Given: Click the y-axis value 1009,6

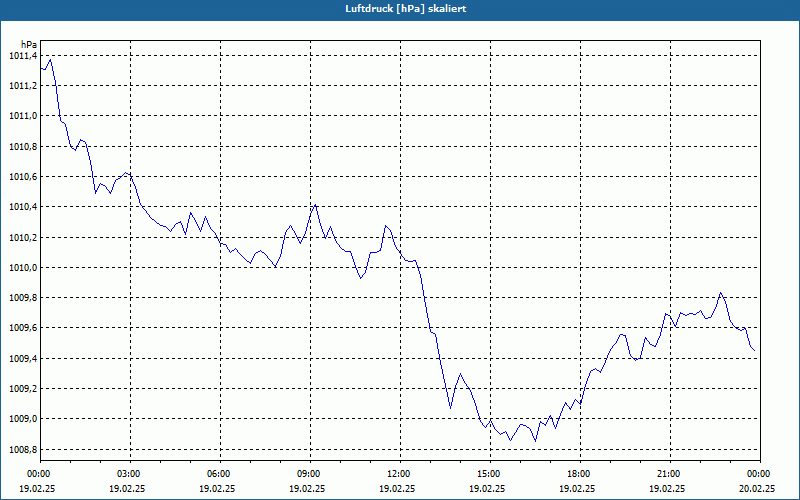Looking at the screenshot, I should 23,328.
